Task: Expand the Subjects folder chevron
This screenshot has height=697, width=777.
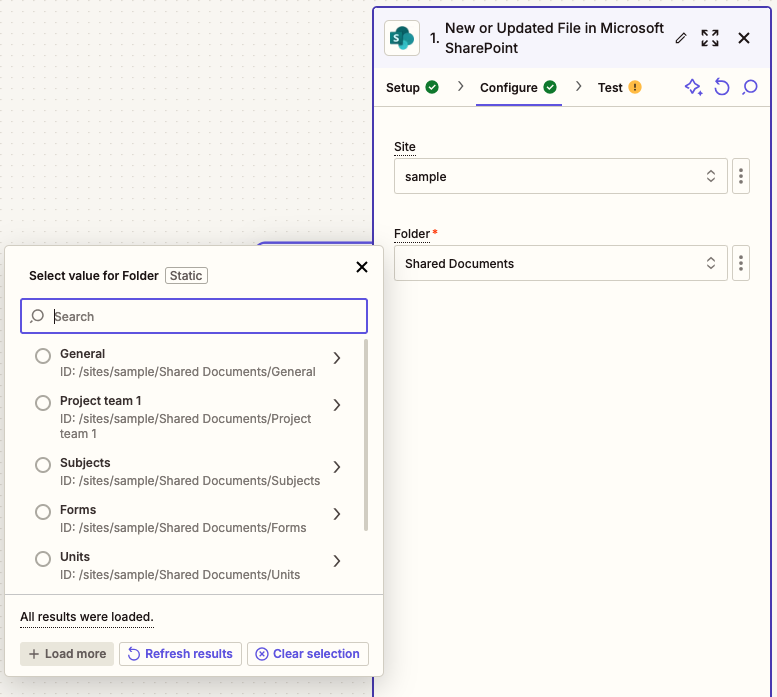Action: coord(337,467)
